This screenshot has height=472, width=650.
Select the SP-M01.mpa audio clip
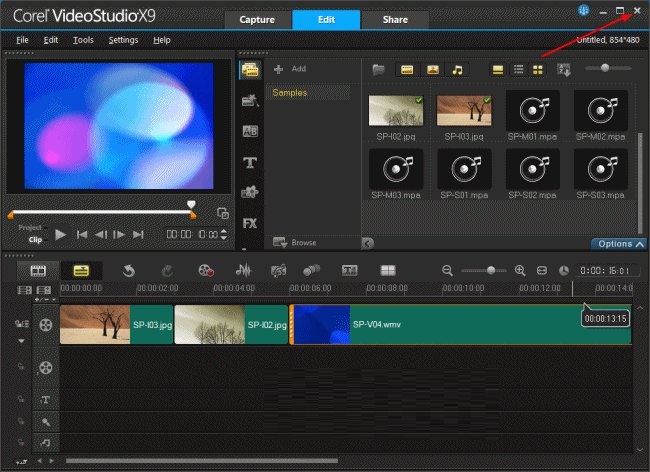point(533,111)
